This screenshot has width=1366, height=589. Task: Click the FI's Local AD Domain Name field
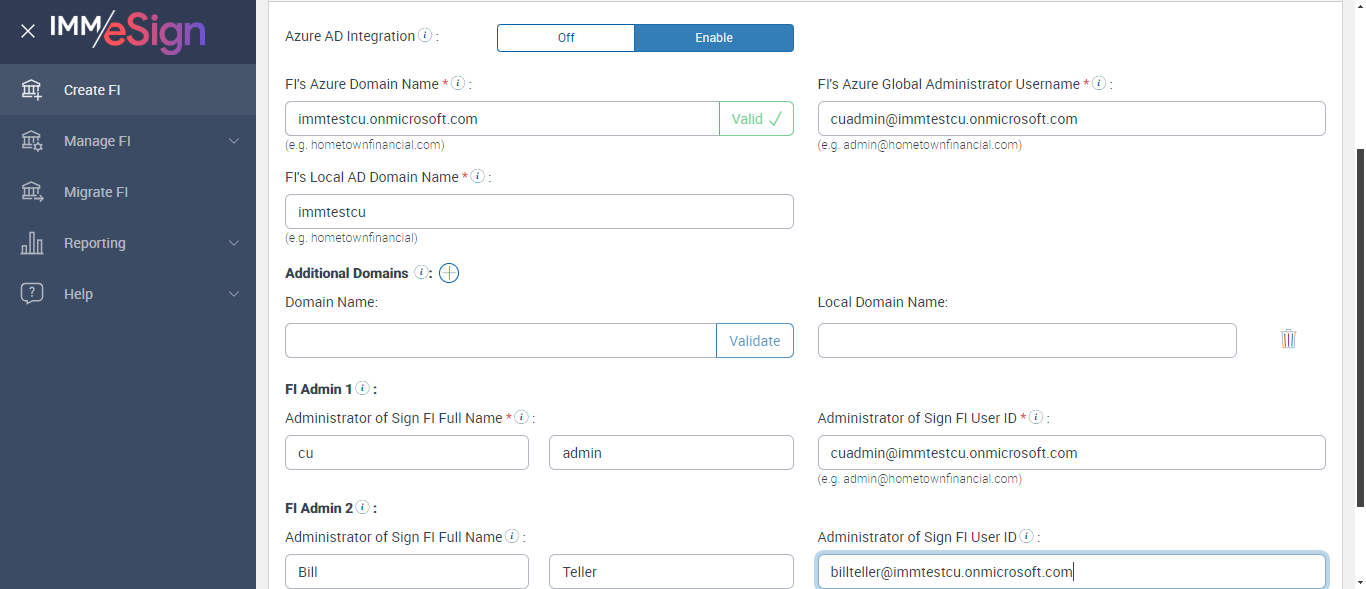(x=539, y=212)
